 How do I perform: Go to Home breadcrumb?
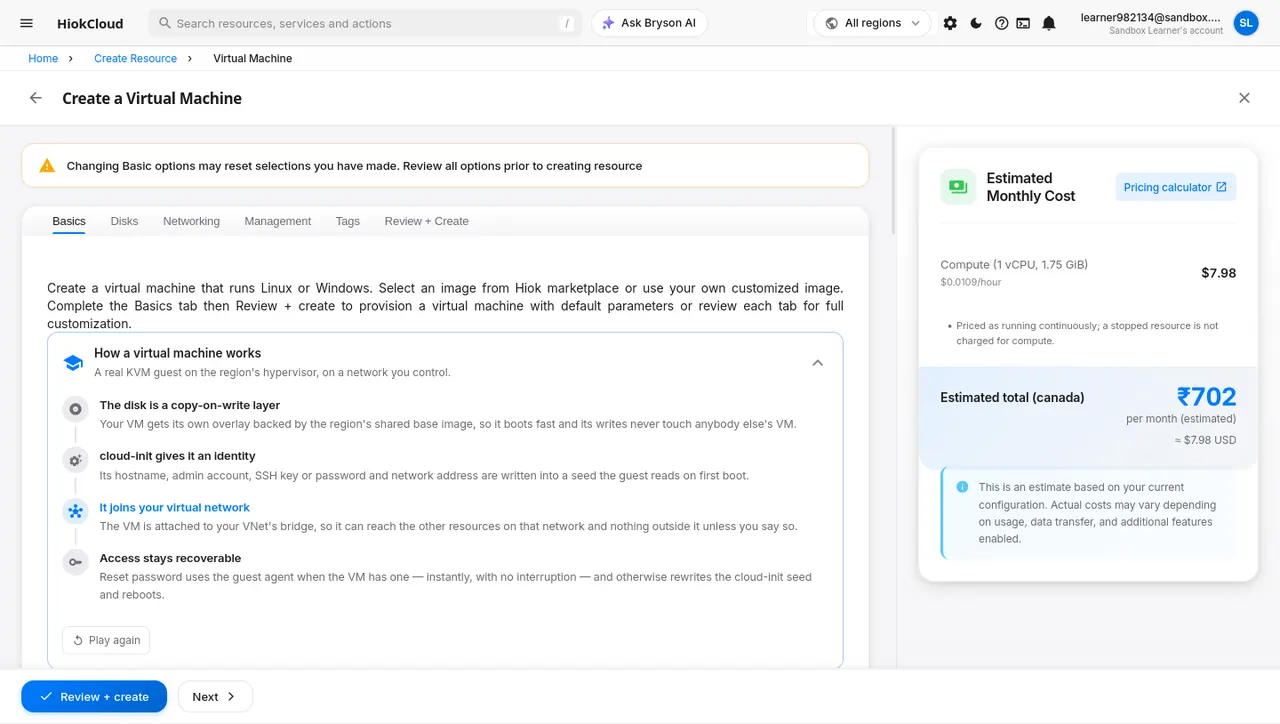coord(43,59)
